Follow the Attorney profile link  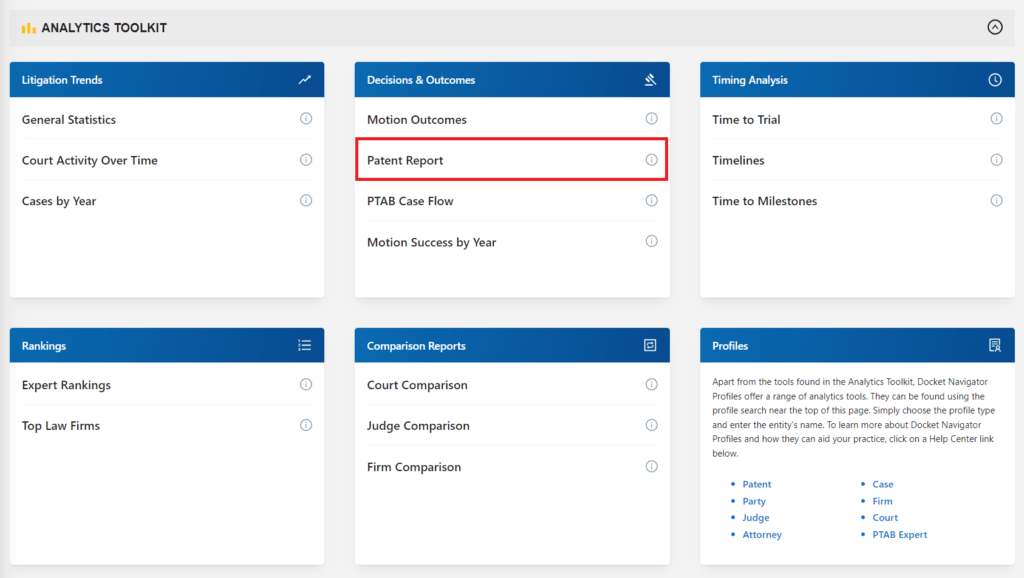point(761,534)
